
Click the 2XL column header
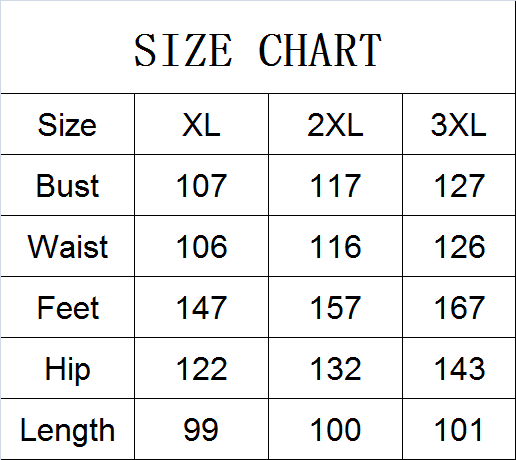tap(335, 124)
